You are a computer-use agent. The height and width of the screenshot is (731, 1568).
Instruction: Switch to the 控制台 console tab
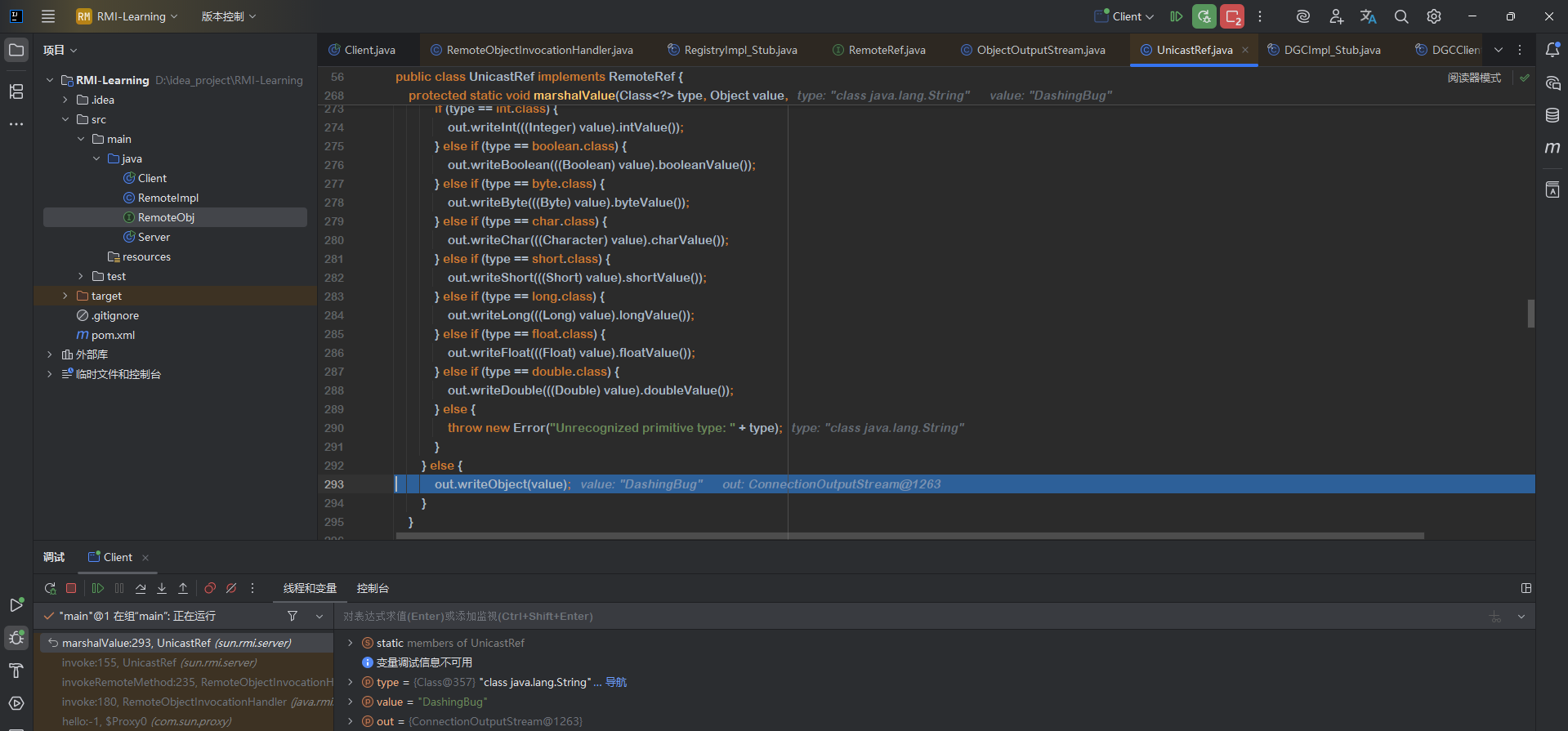pyautogui.click(x=373, y=588)
